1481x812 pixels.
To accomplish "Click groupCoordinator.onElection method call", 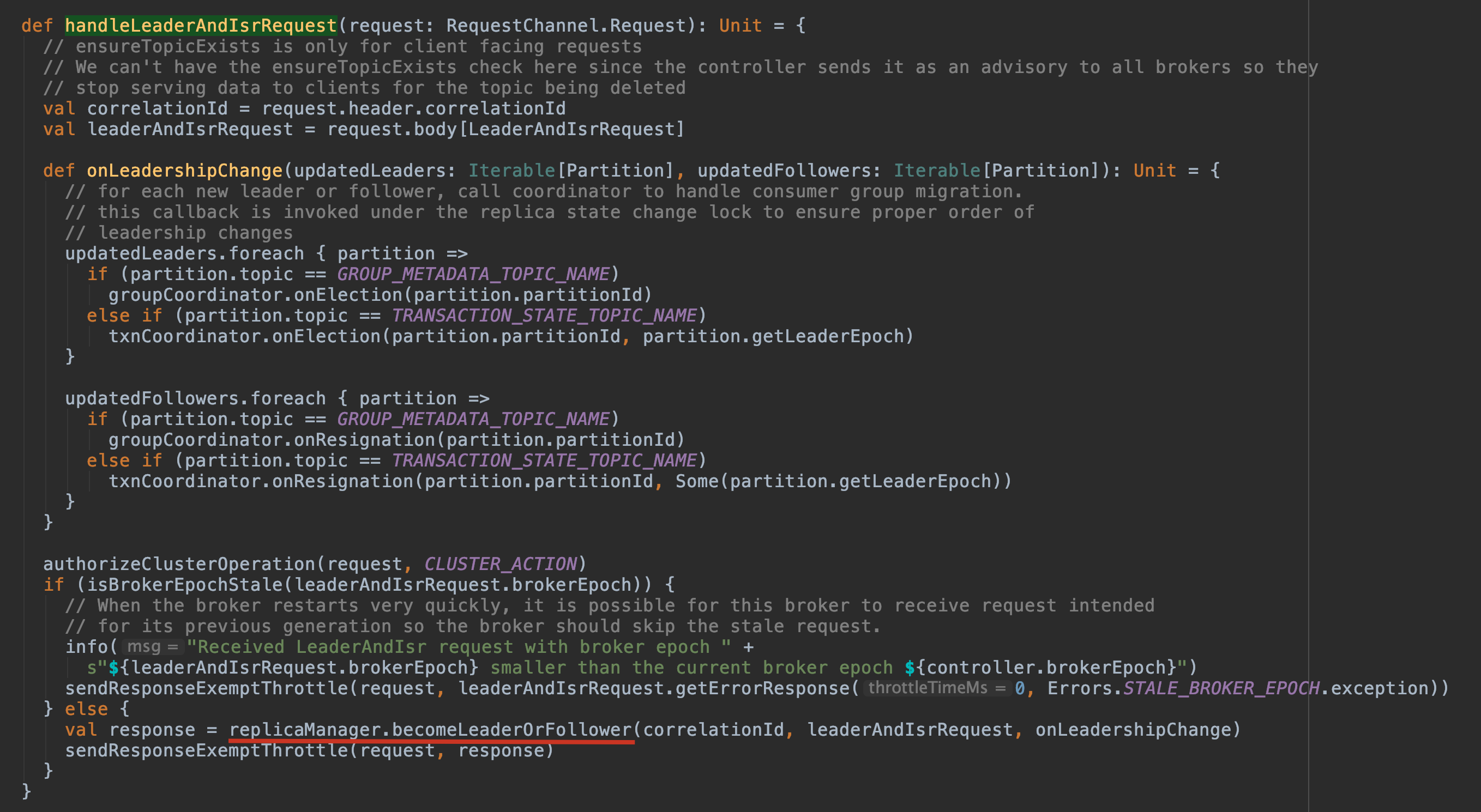I will [256, 295].
